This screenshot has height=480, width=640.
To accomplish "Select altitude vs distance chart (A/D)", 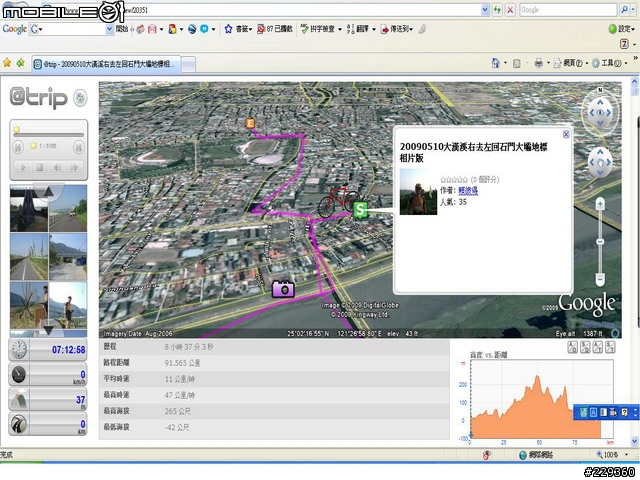I will tap(573, 347).
